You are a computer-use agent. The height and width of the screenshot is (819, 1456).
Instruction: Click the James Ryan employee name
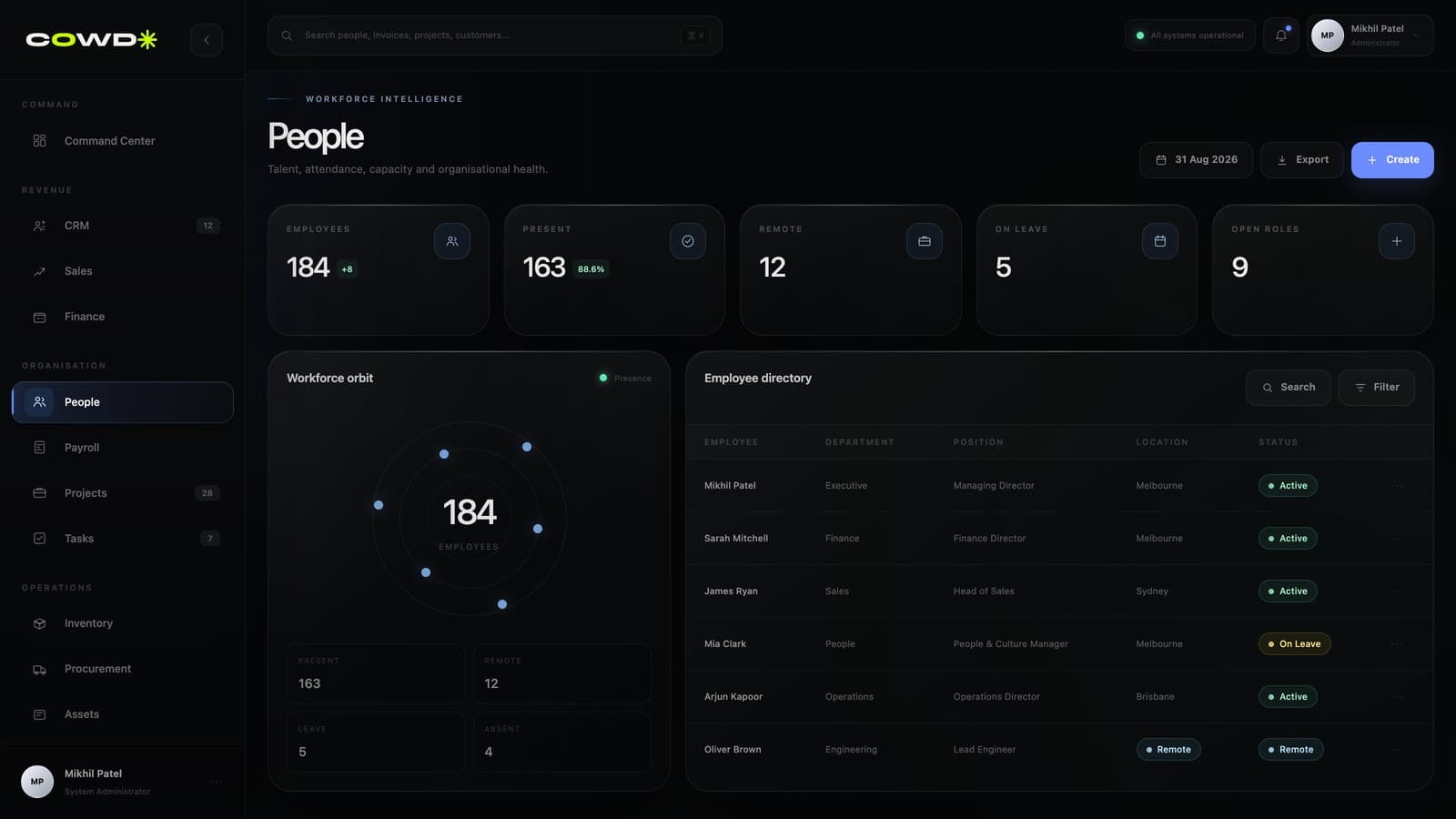click(731, 591)
